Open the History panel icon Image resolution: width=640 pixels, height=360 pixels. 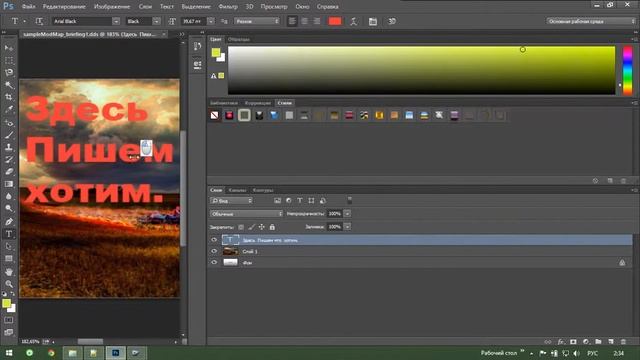coord(198,46)
